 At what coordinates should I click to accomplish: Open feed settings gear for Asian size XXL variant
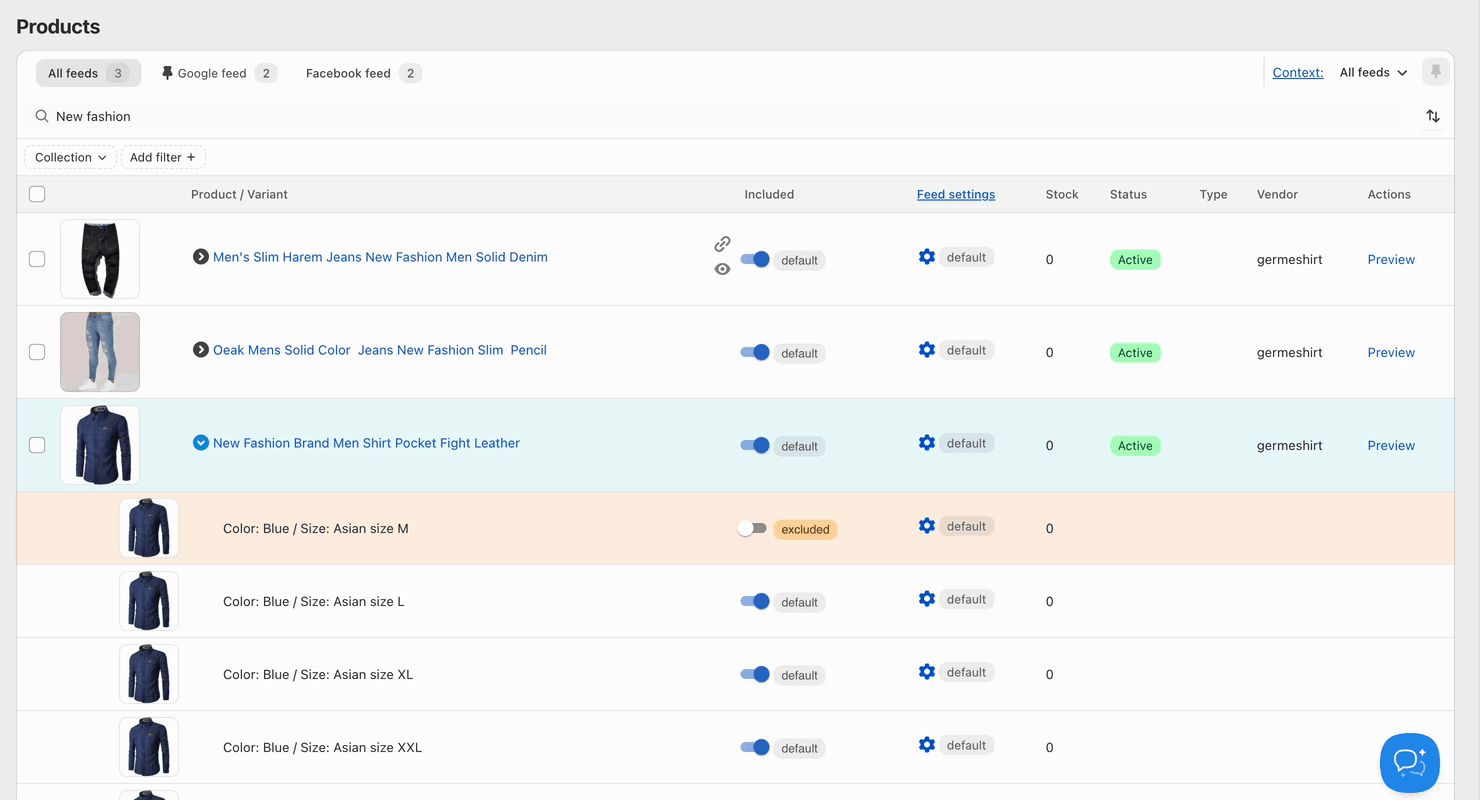point(927,745)
